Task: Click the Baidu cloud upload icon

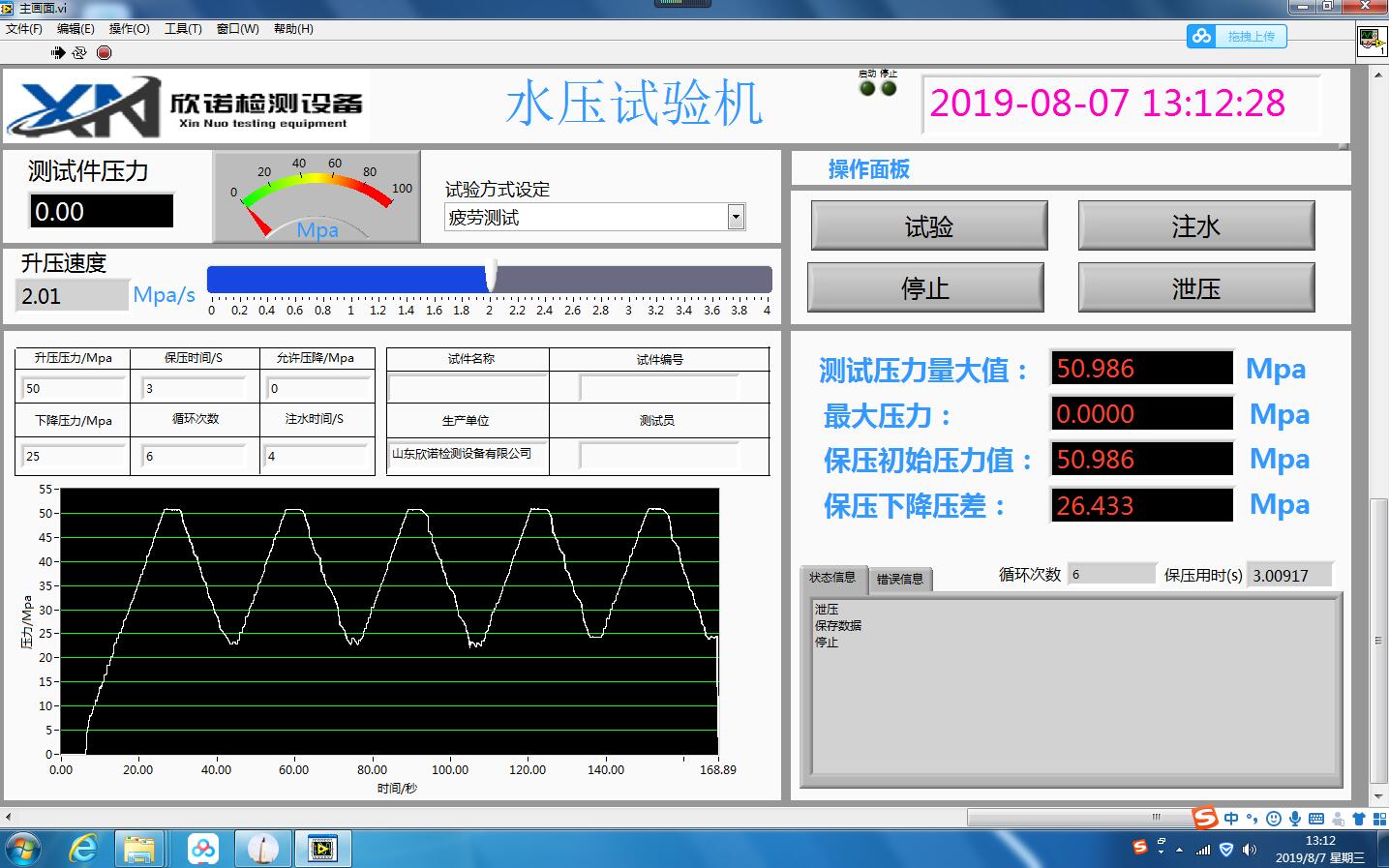Action: pyautogui.click(x=1202, y=36)
